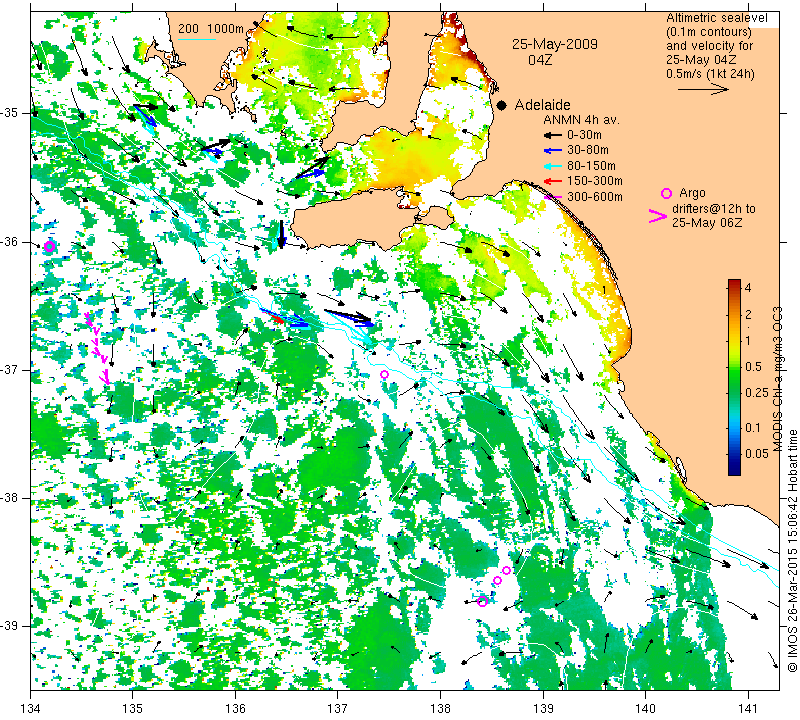Image resolution: width=800 pixels, height=720 pixels.
Task: Click the 0.5m/s velocity scale arrow
Action: 703,89
